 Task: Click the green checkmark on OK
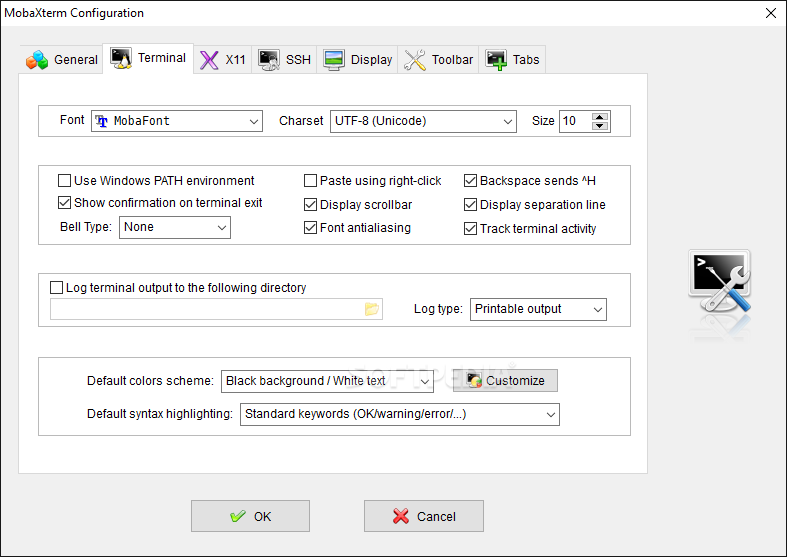click(x=238, y=516)
